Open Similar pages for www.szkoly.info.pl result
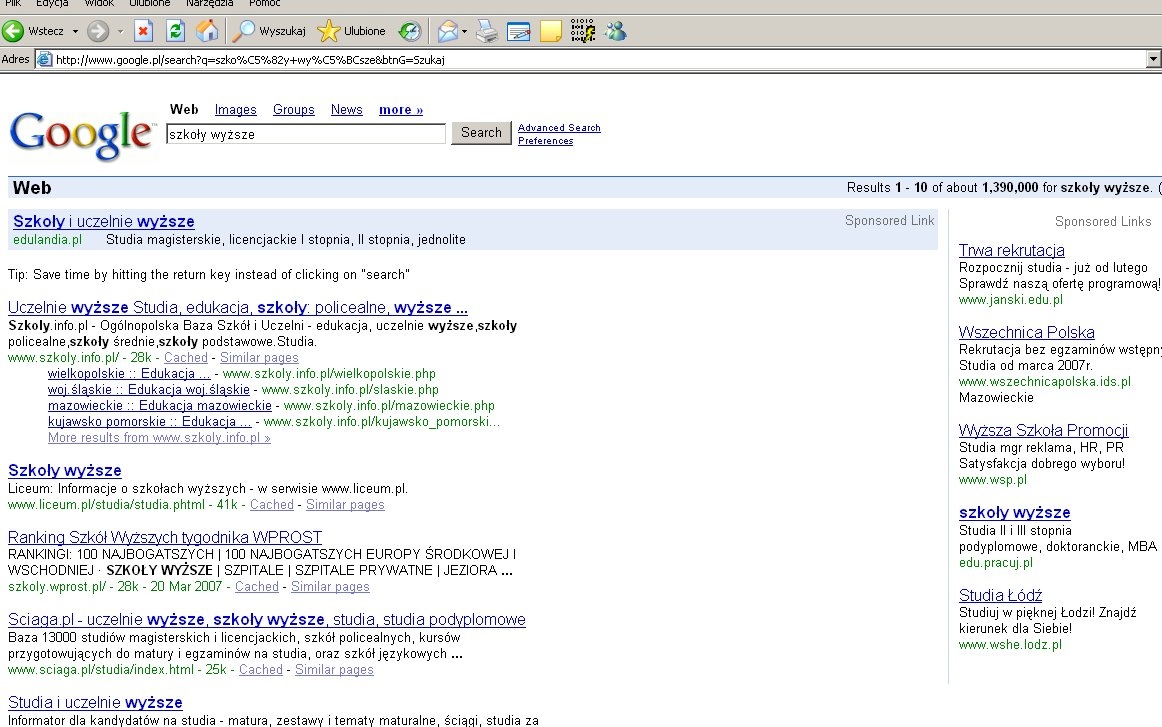This screenshot has height=727, width=1162. [x=259, y=357]
